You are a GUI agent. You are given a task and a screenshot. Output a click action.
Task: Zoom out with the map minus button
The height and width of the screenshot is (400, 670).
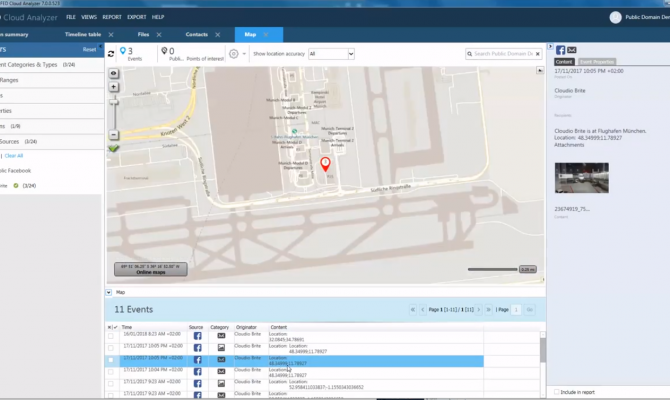point(114,135)
